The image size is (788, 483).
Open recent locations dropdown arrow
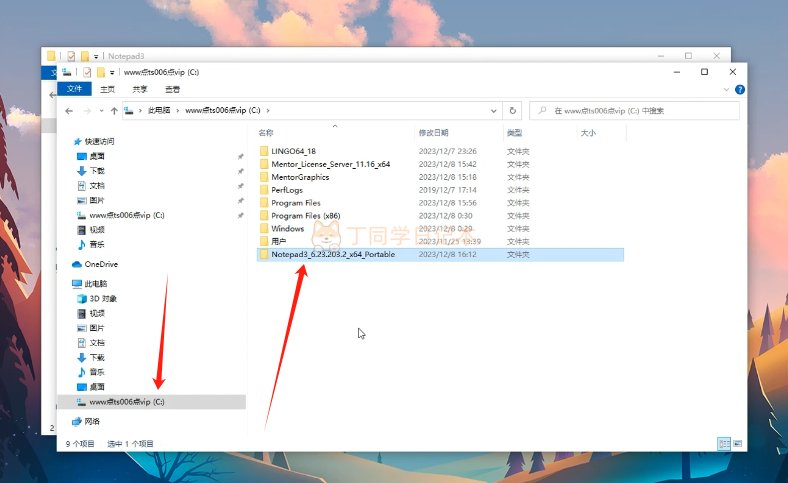point(101,111)
